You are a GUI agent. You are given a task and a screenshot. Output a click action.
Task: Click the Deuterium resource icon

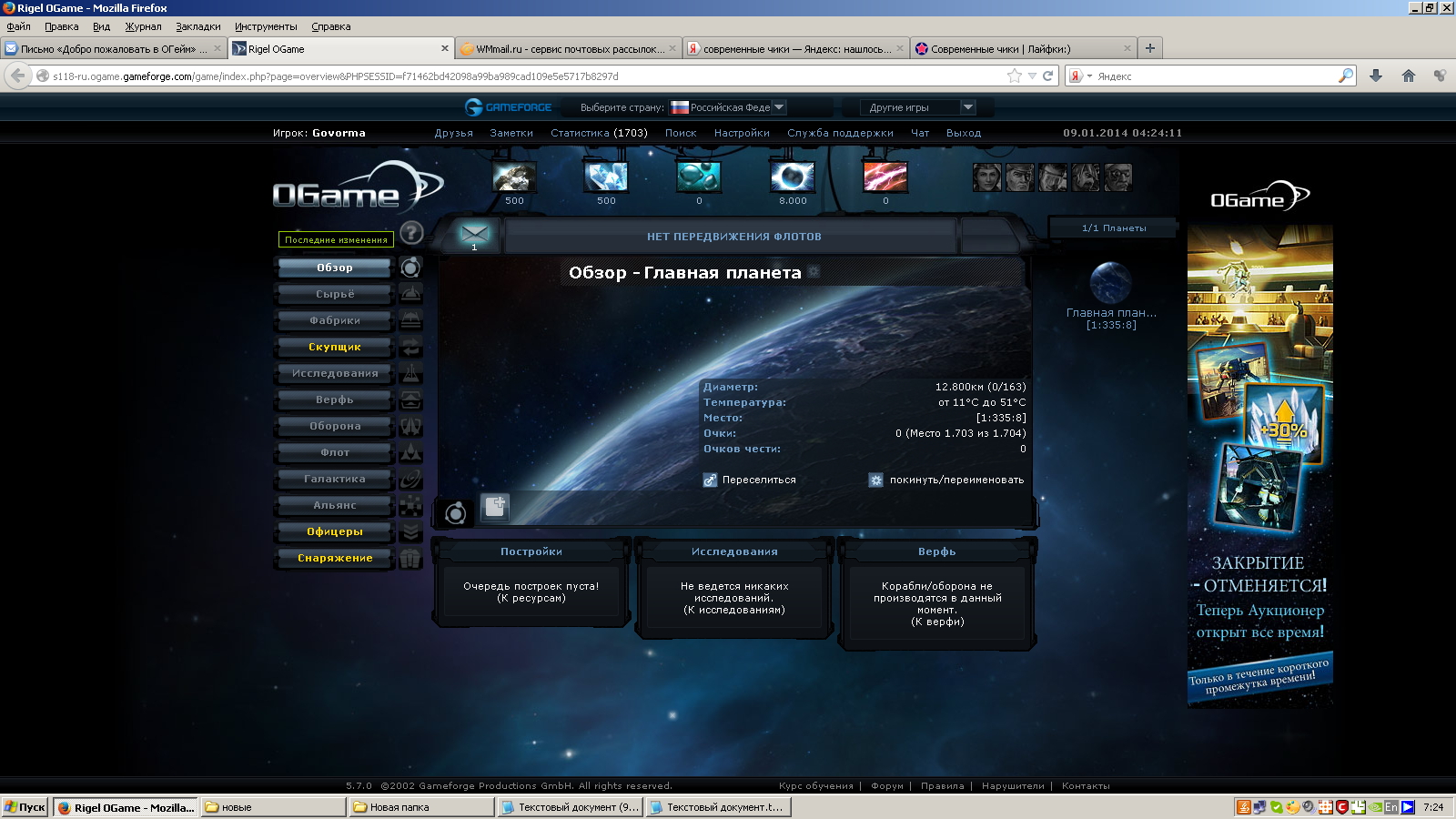[x=699, y=177]
